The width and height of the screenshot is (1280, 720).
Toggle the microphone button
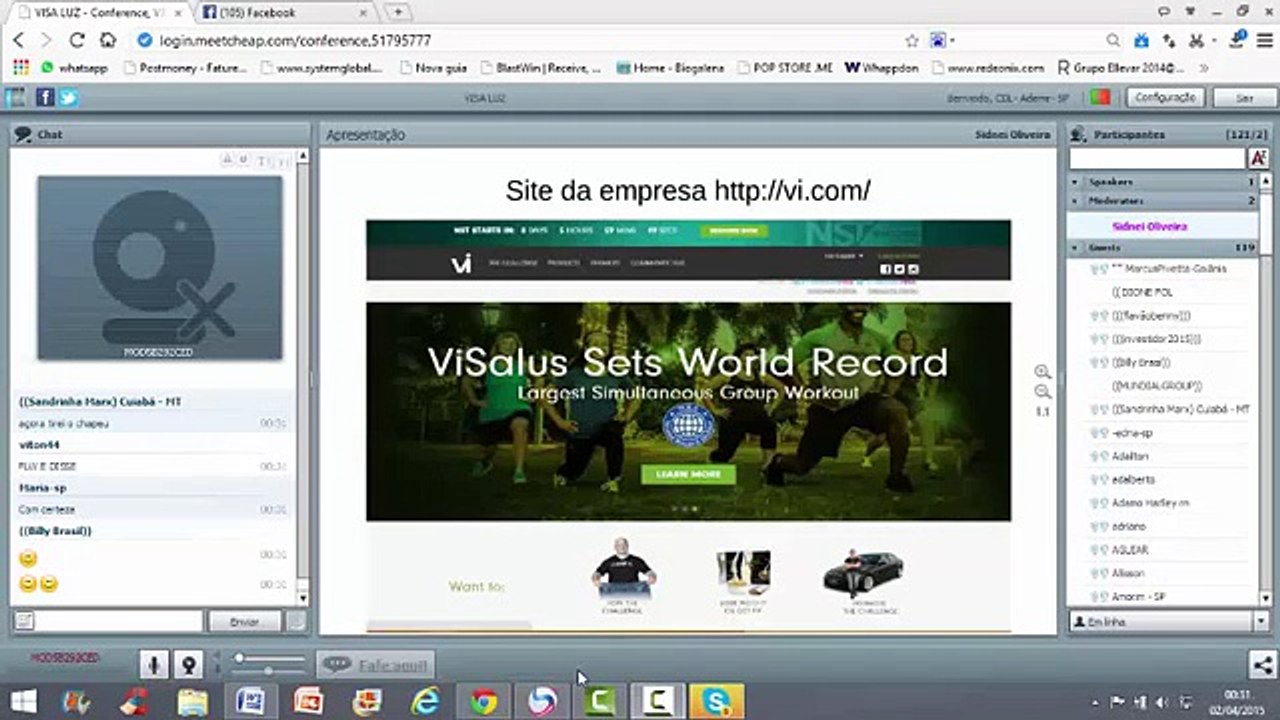[154, 664]
